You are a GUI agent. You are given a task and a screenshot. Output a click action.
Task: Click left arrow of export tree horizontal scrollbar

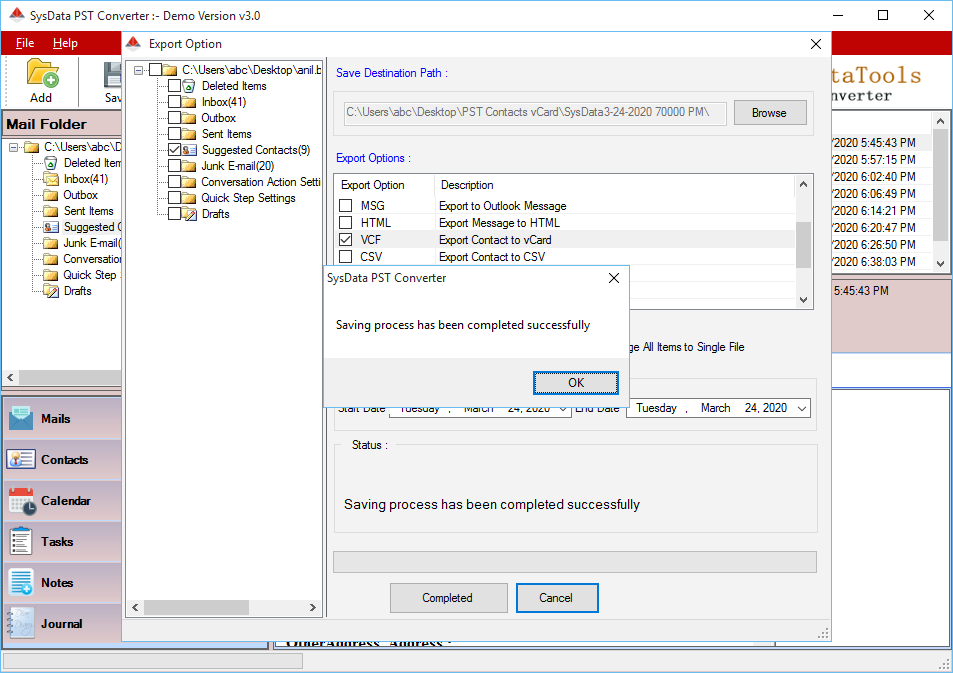(135, 607)
